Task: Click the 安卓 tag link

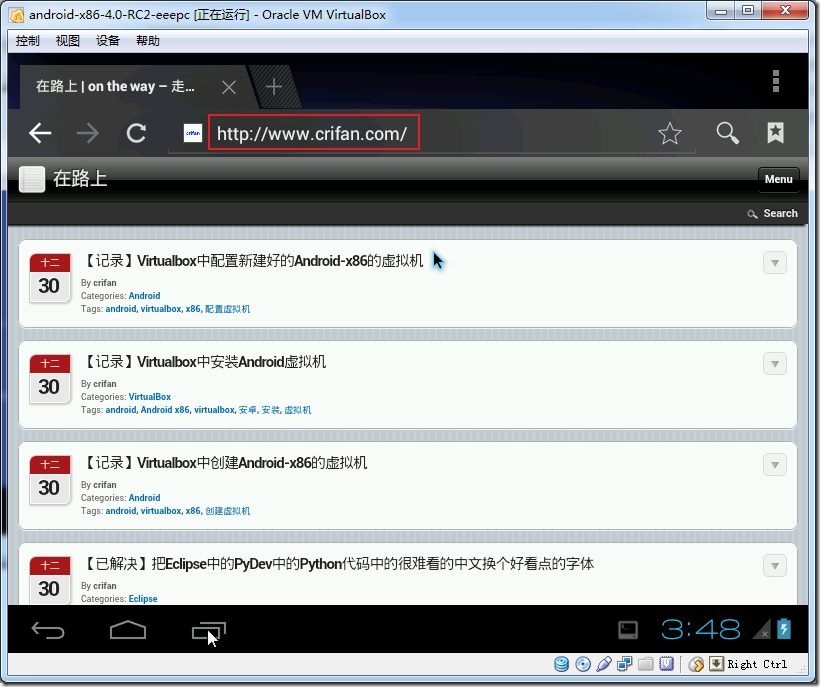Action: (x=247, y=410)
